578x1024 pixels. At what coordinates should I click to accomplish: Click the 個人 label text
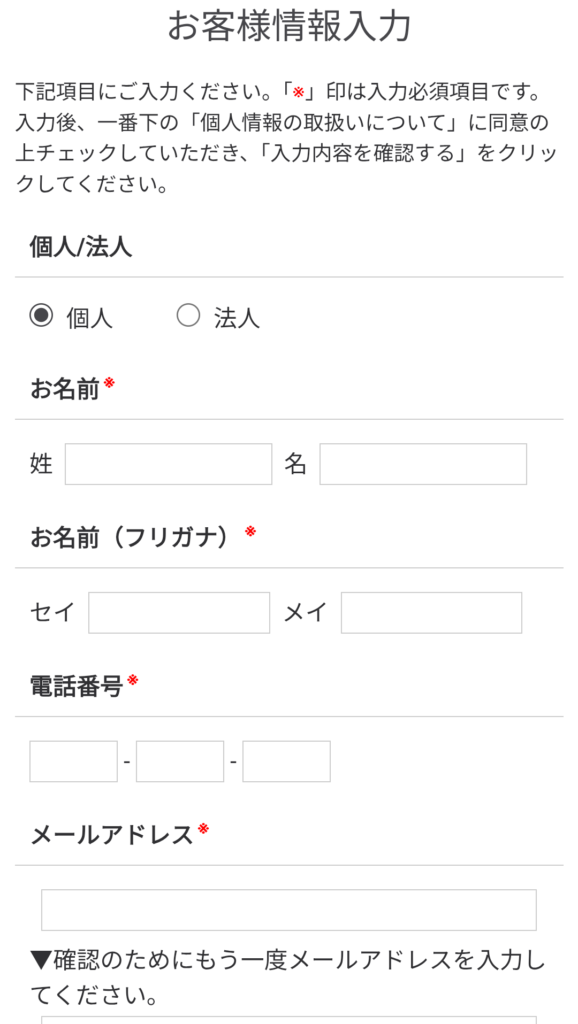coord(89,318)
